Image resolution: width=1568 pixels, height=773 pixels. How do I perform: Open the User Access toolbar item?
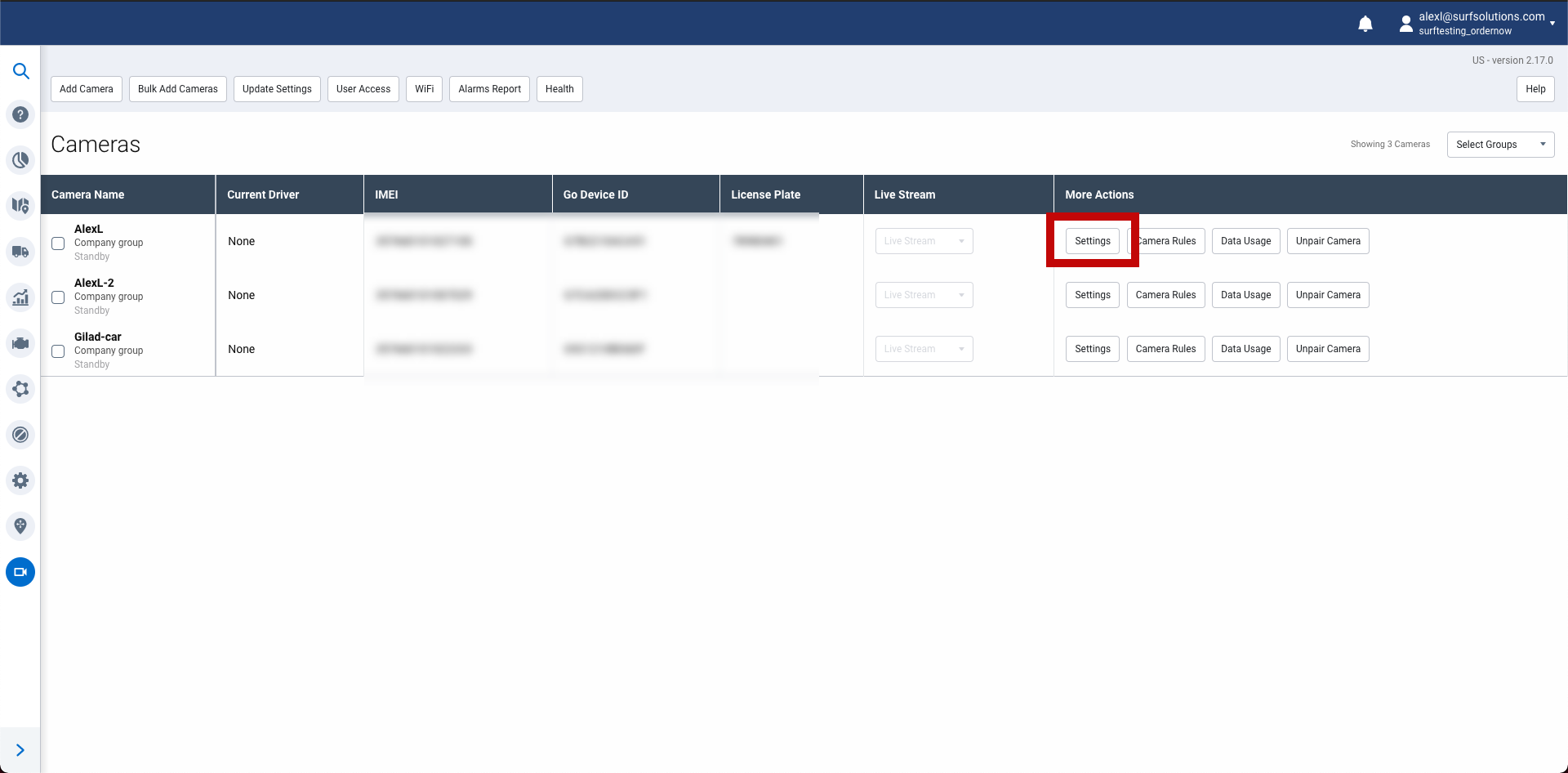(x=363, y=89)
